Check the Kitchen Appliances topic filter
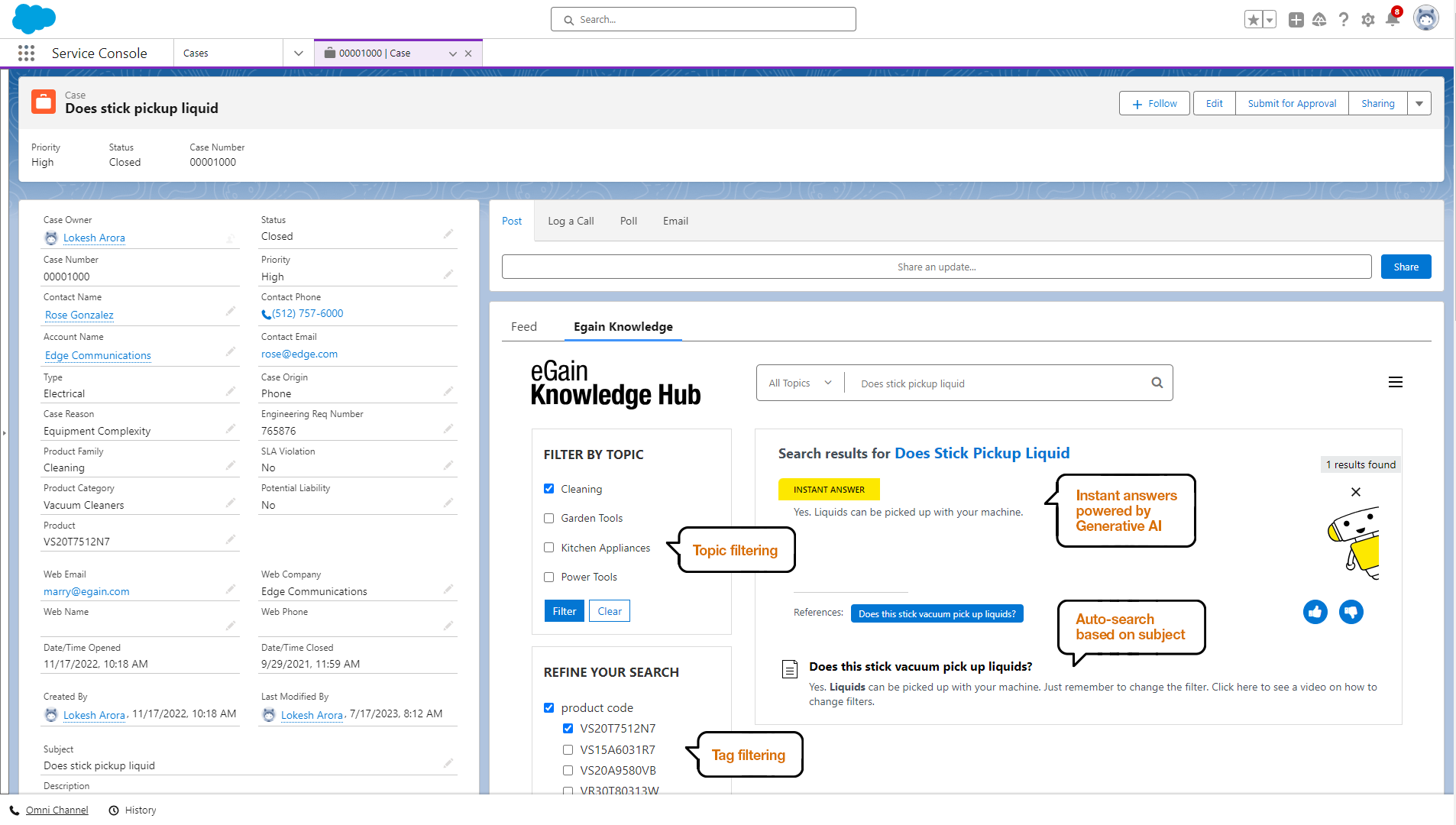The width and height of the screenshot is (1456, 825). 548,548
